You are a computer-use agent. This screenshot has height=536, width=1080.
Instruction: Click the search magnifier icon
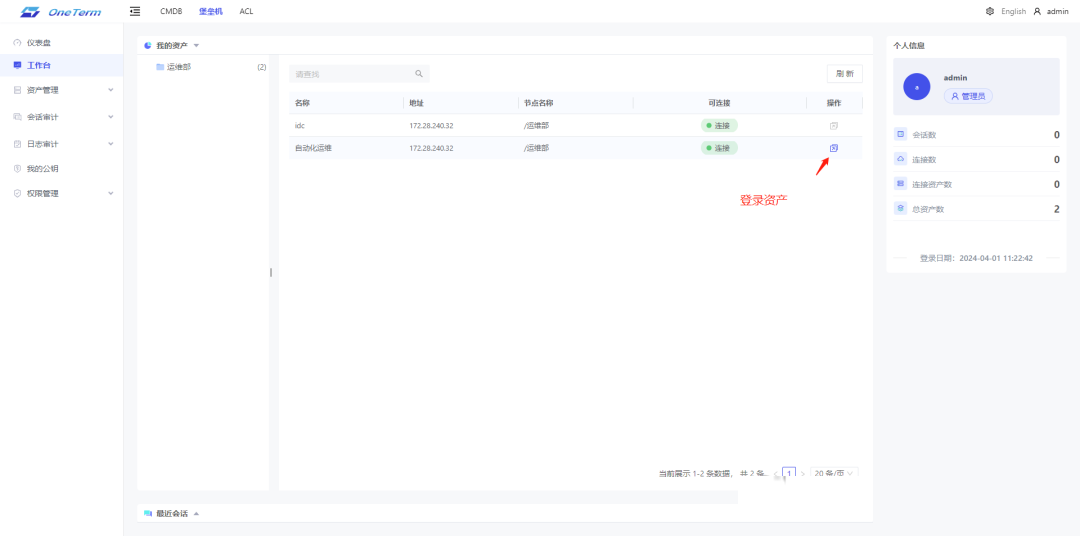(419, 74)
